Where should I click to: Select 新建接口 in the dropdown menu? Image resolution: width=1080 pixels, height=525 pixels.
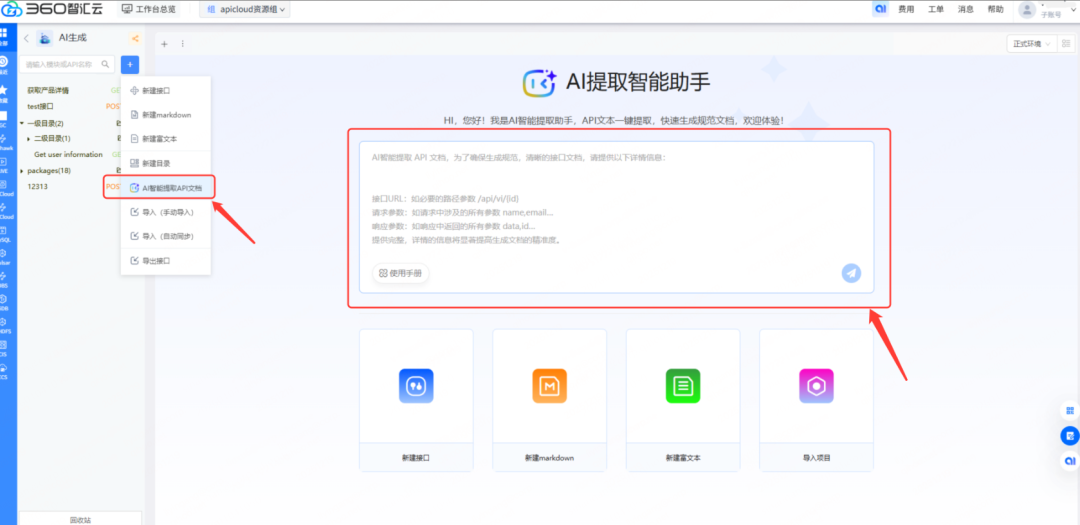point(165,90)
